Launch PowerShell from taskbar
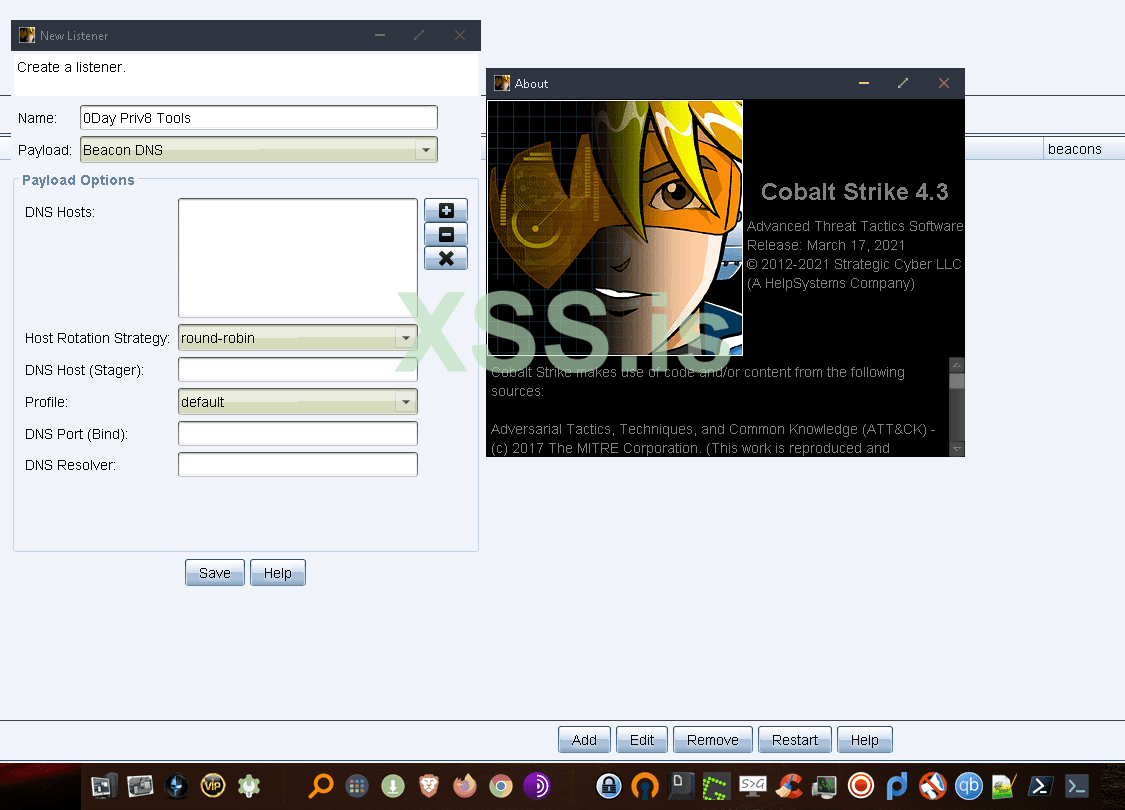Viewport: 1125px width, 810px height. 1040,786
